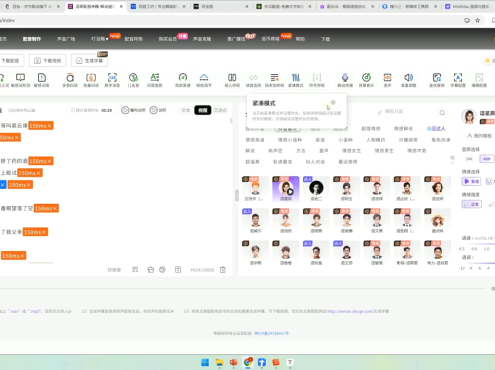Select the straw-hat woman voice card
This screenshot has height=370, width=495.
coord(437,221)
